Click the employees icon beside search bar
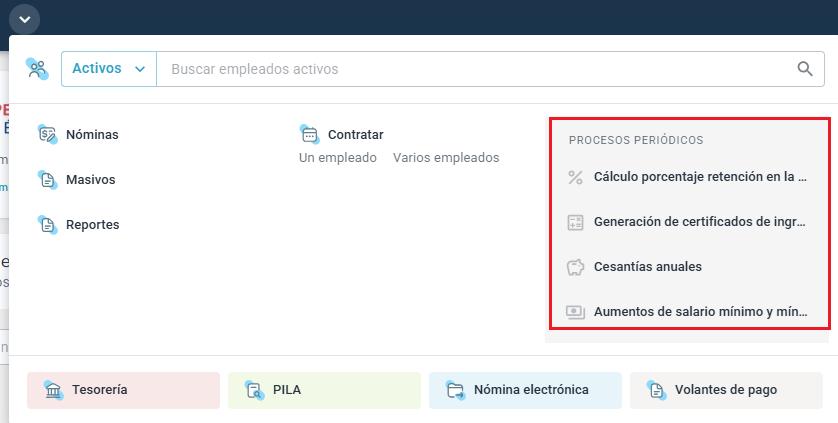 coord(37,69)
